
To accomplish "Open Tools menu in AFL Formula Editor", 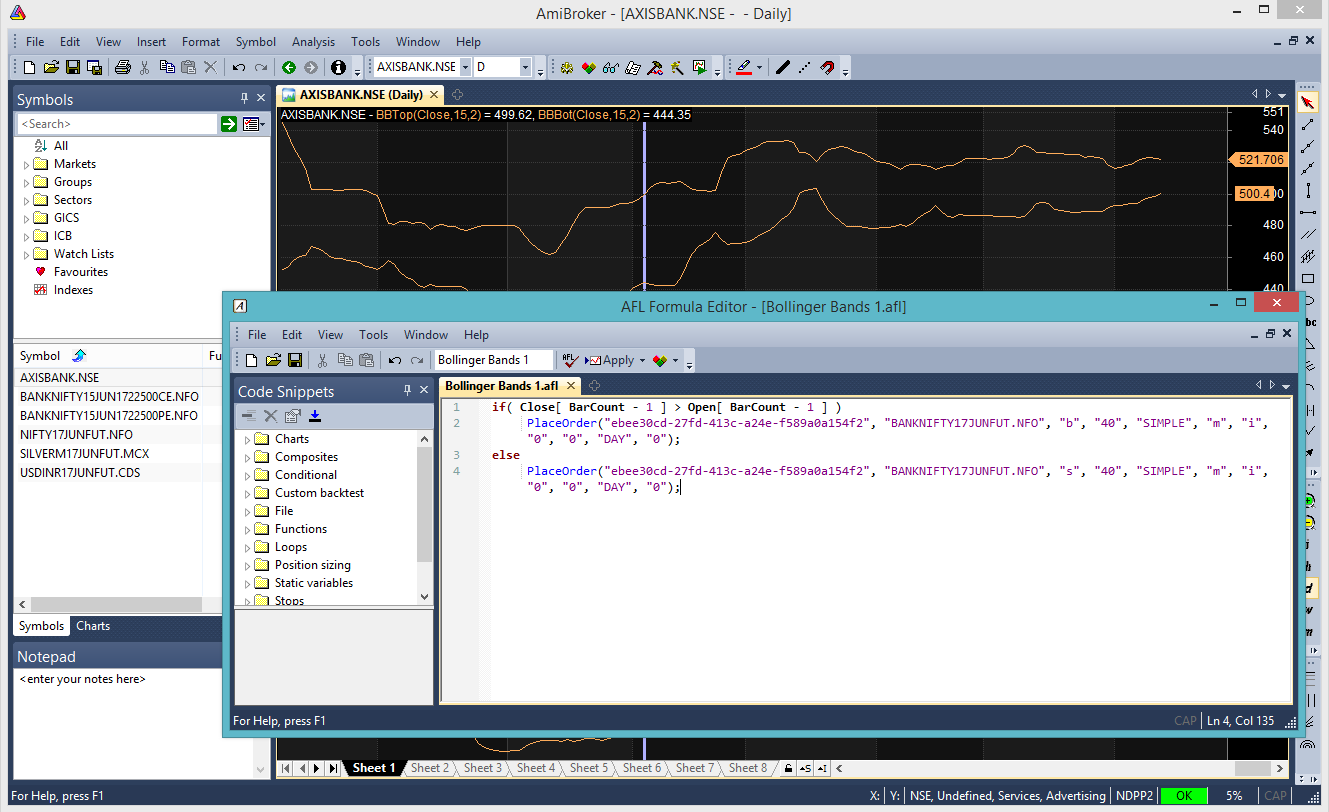I will point(374,335).
